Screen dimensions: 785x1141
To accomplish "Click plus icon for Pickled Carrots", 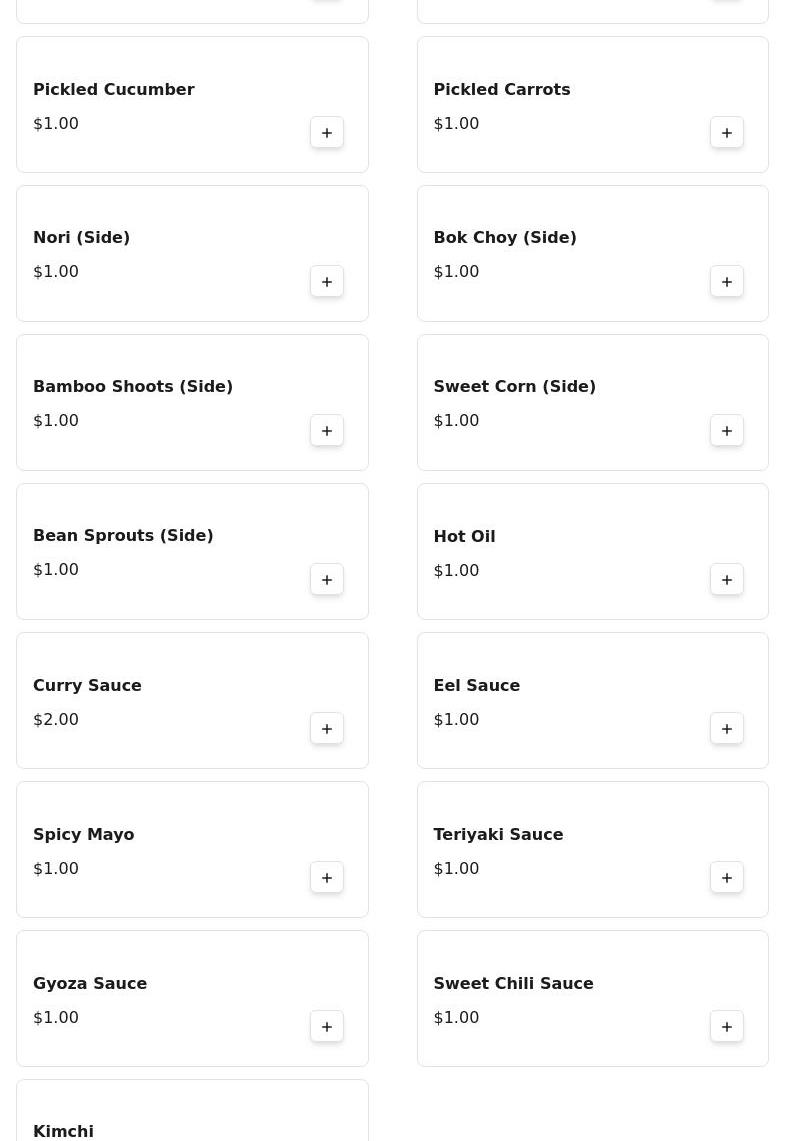I will point(727,133).
